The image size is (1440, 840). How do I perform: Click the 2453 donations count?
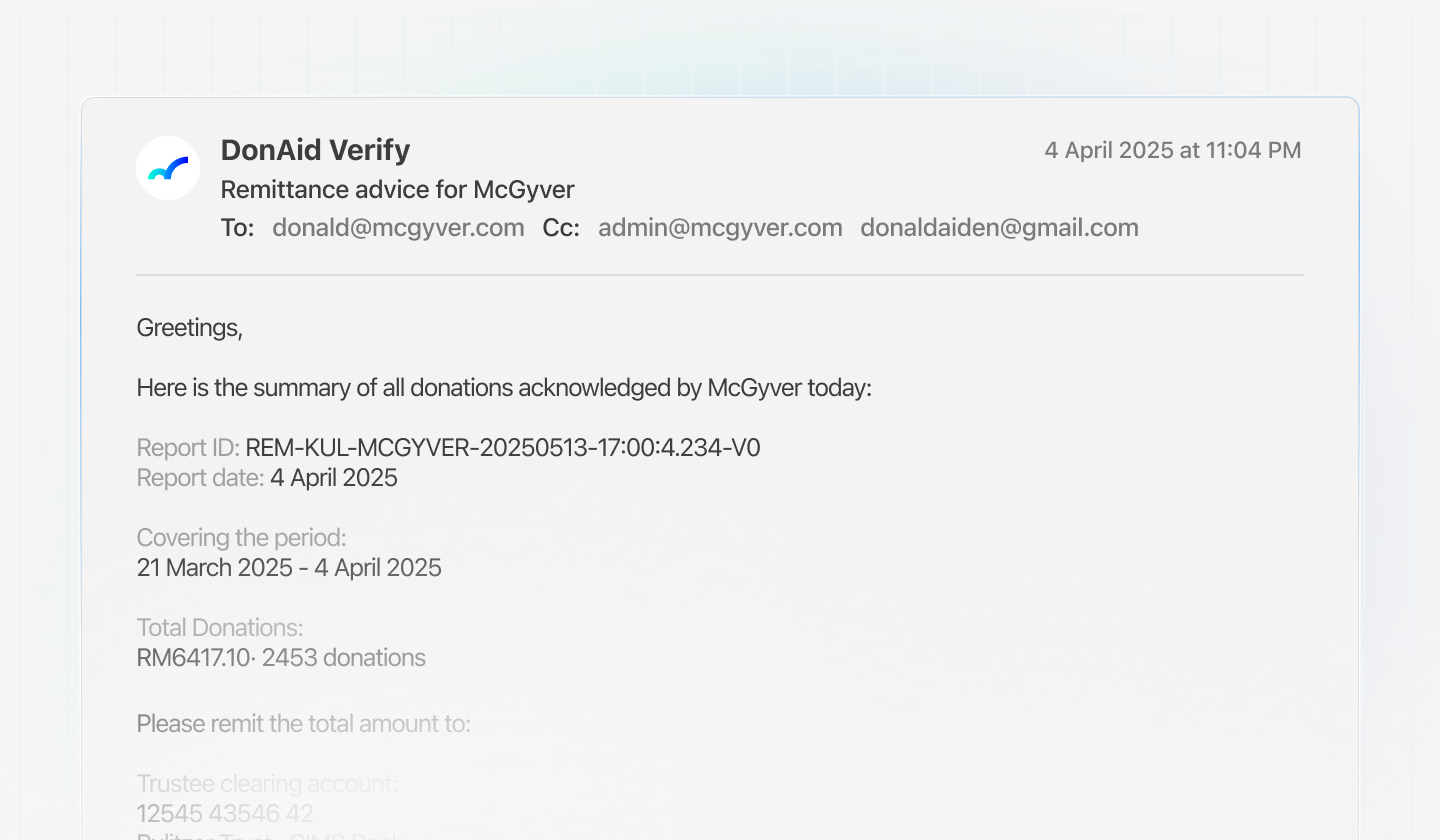coord(344,658)
